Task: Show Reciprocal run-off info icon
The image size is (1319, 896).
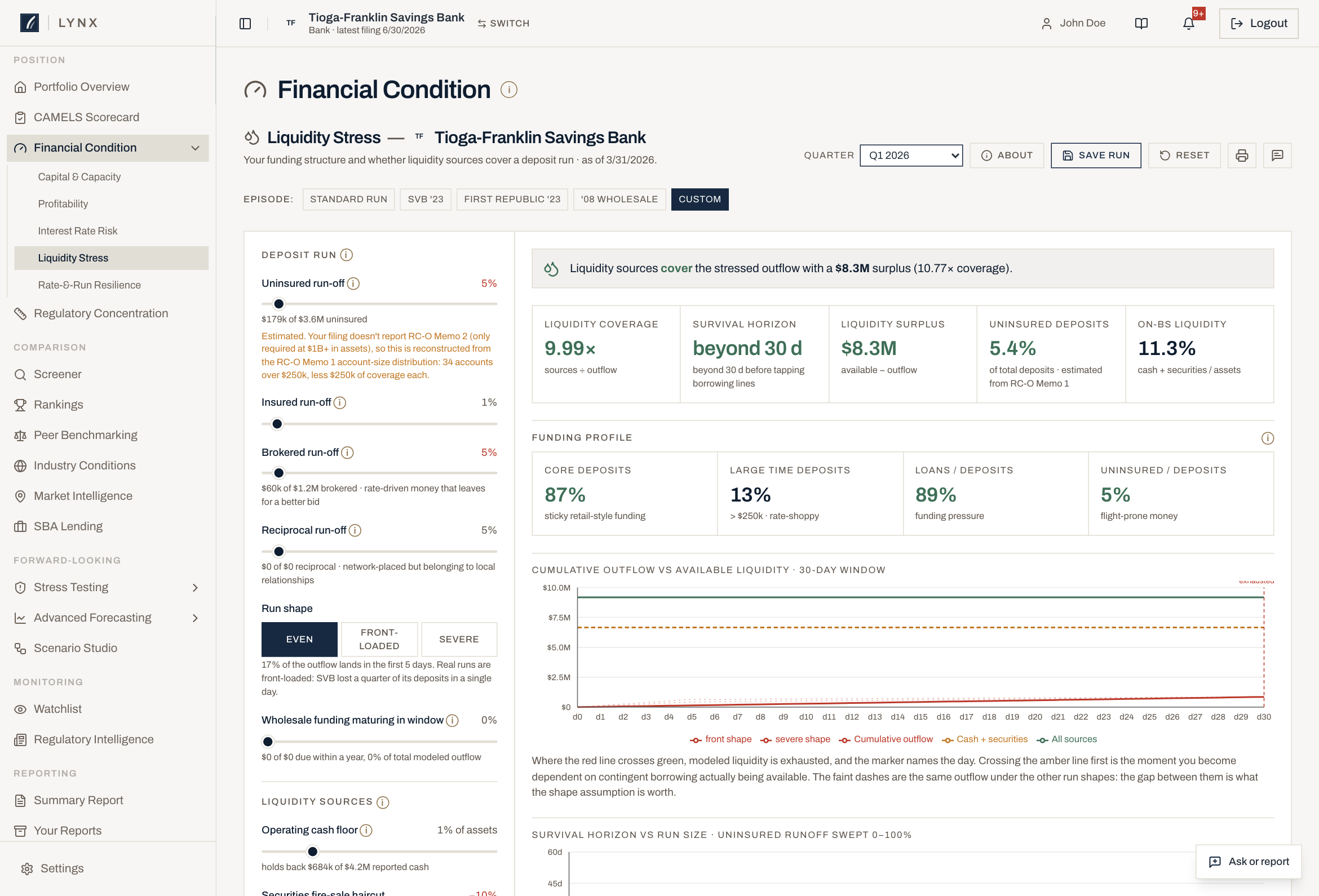Action: (355, 530)
